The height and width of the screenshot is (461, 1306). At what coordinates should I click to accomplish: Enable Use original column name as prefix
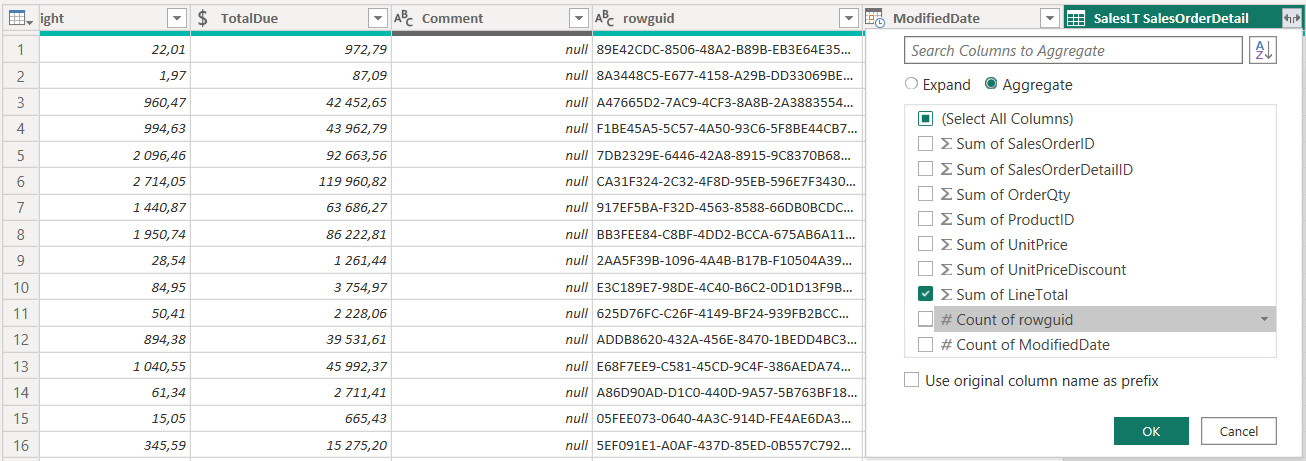[911, 380]
